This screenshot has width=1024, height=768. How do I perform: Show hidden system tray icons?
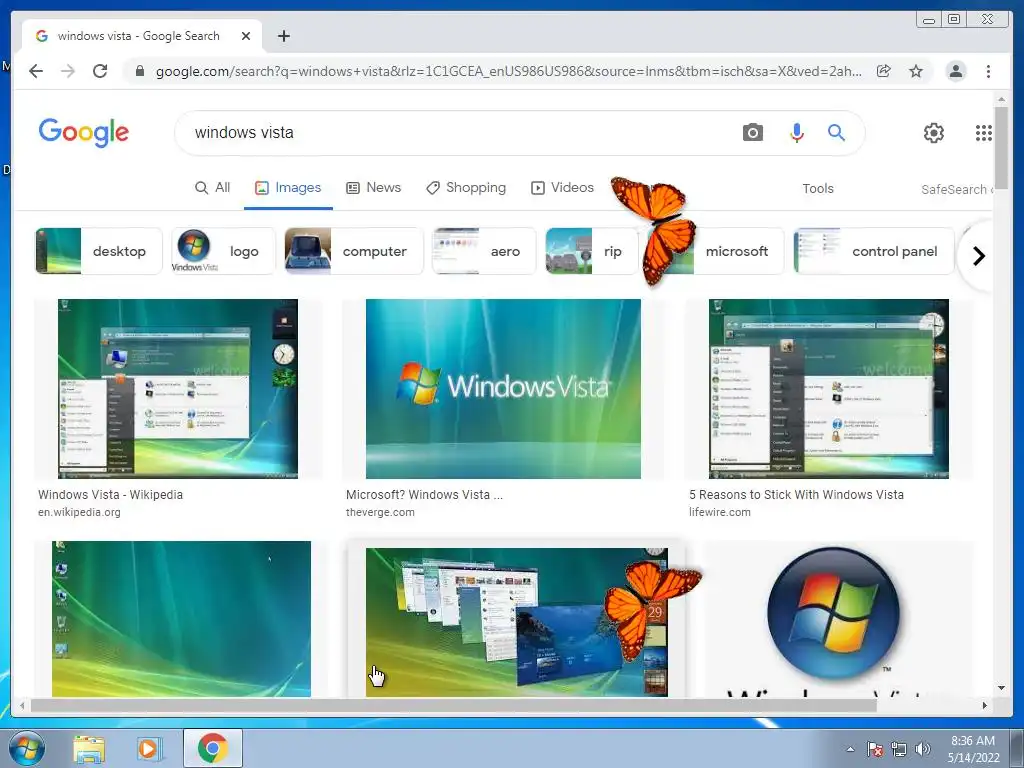(x=850, y=749)
